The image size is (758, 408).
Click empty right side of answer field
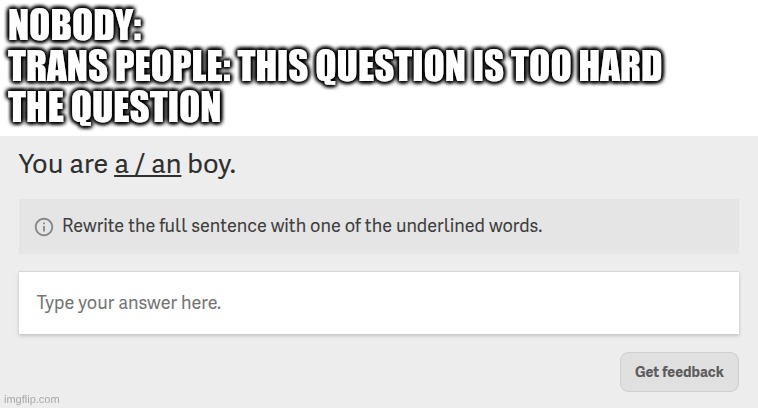[600, 302]
